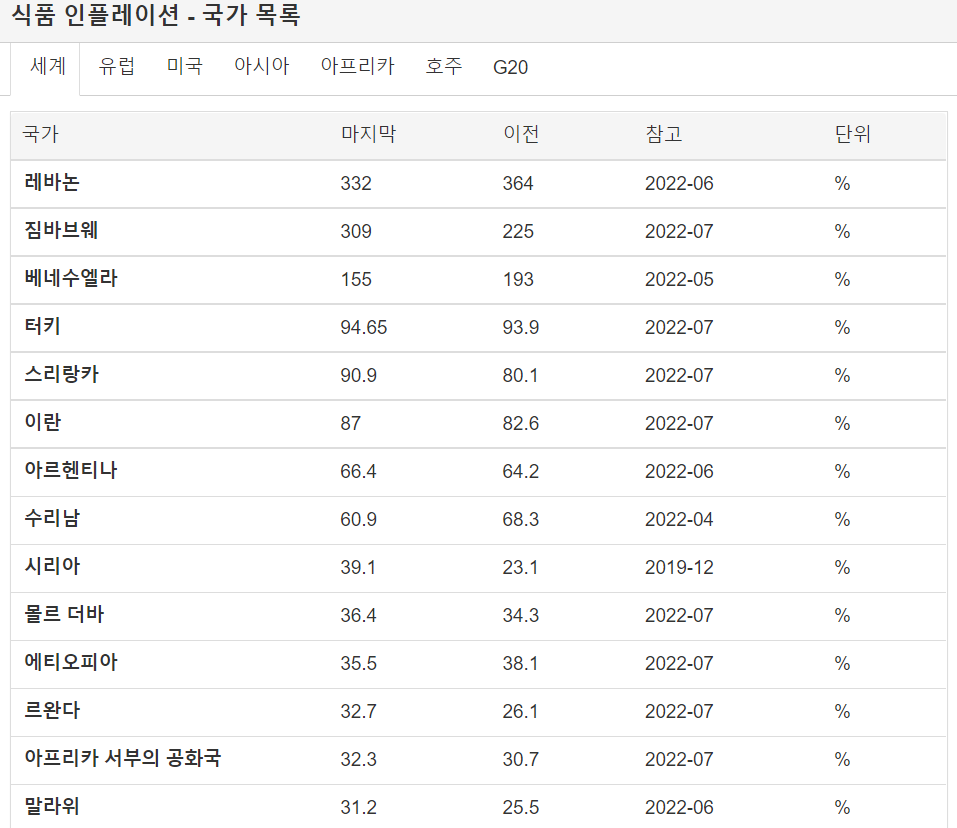957x828 pixels.
Task: Sort by the 단위 column header
Action: coord(853,134)
